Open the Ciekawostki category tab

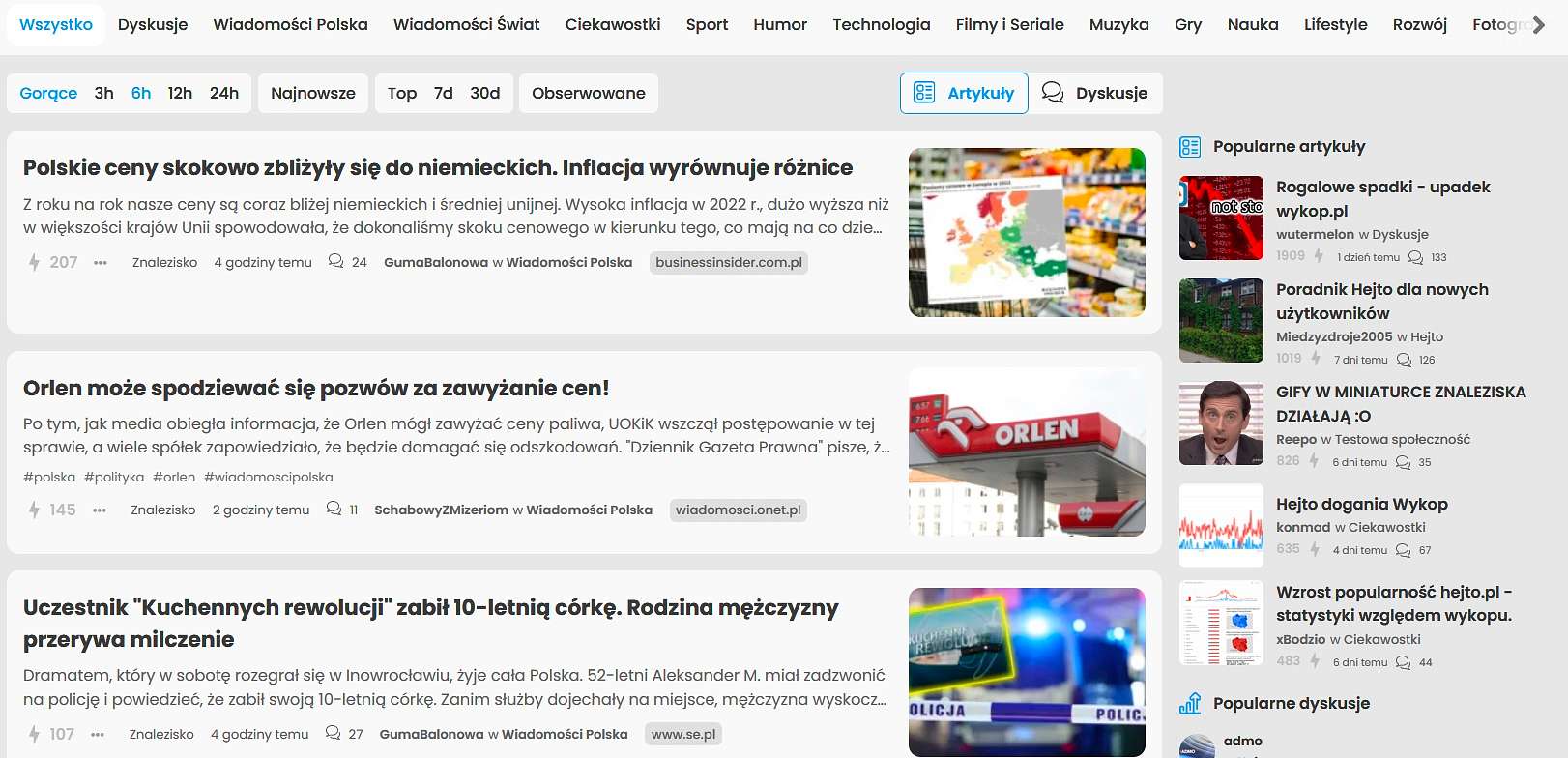click(x=613, y=24)
